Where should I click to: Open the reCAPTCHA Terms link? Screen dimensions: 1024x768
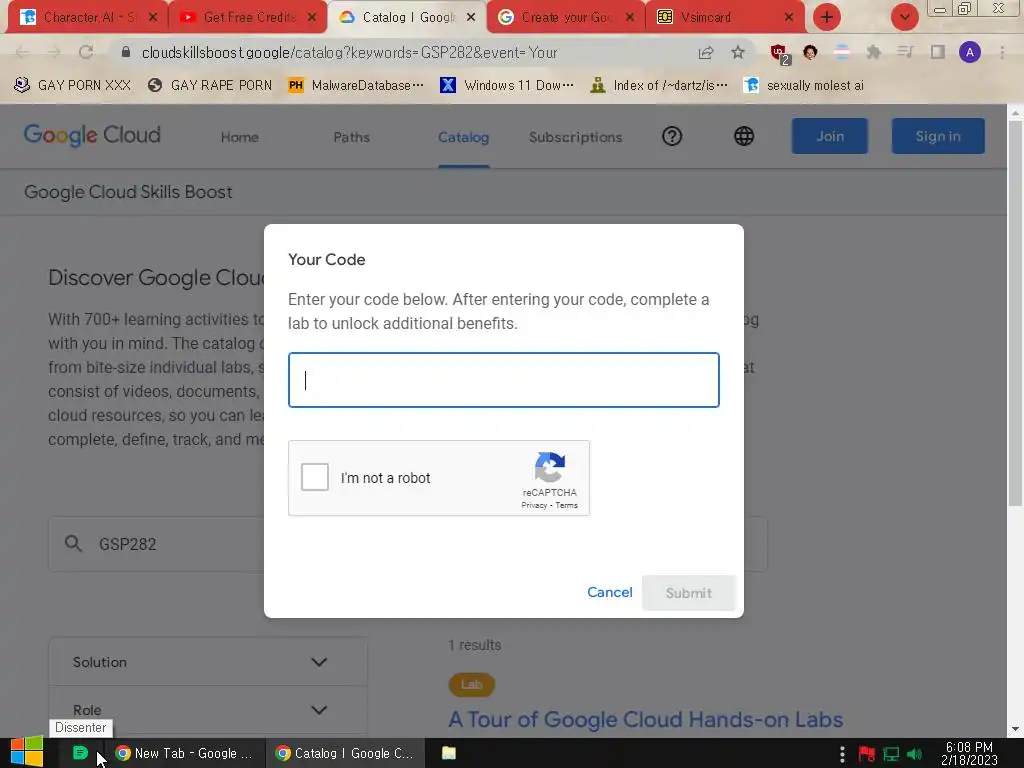tap(566, 505)
